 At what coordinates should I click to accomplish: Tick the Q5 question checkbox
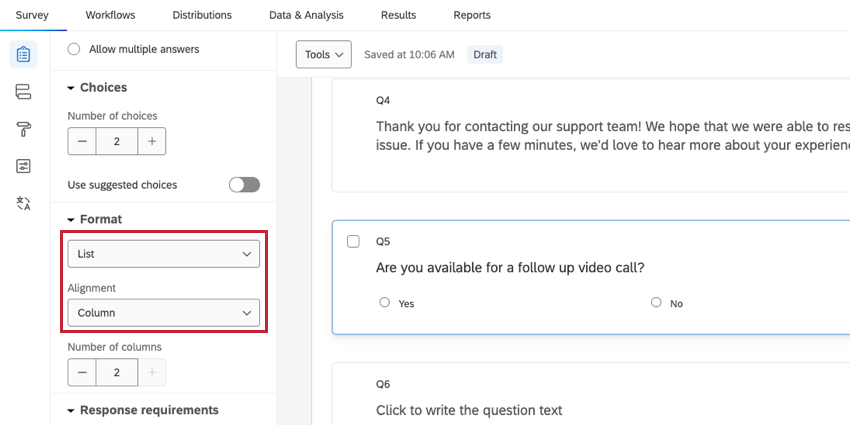click(353, 241)
